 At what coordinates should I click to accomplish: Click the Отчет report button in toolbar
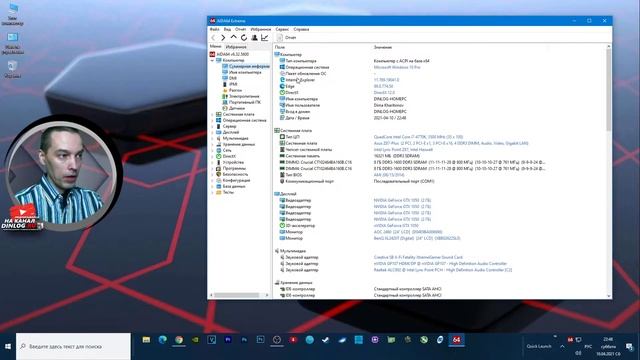286,38
